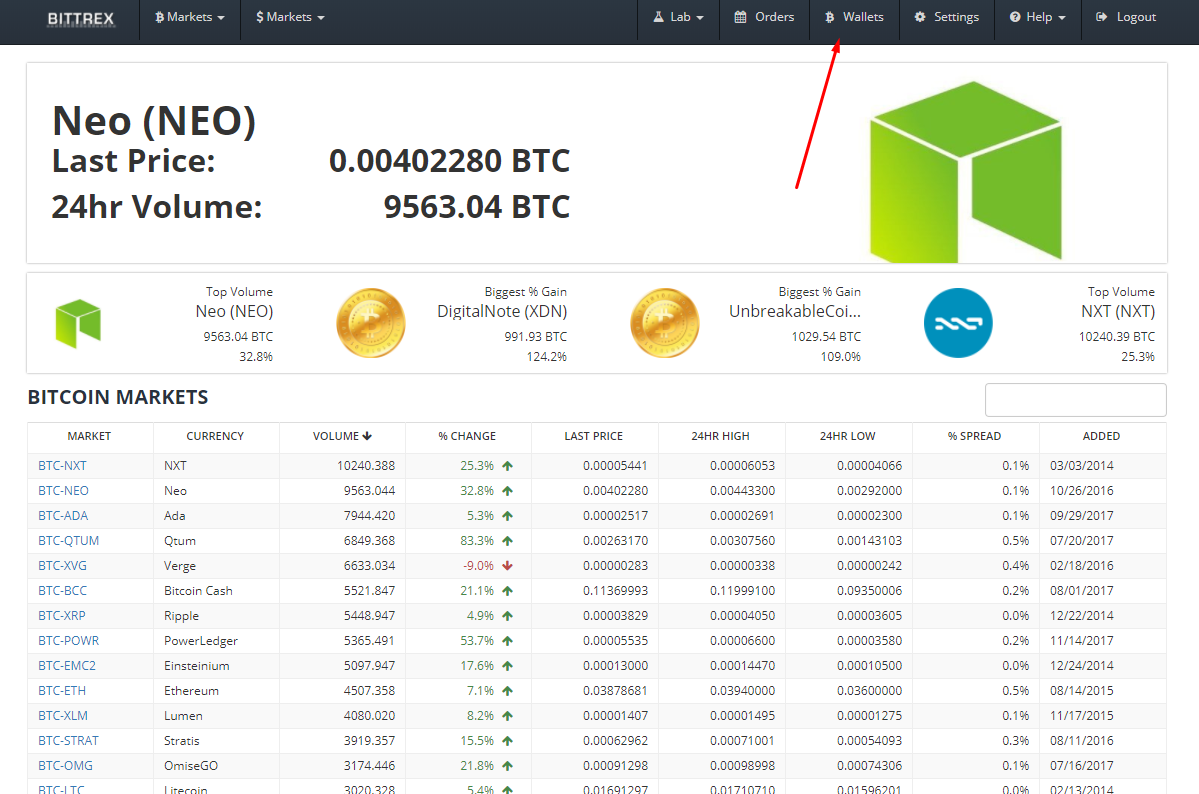Viewport: 1199px width, 794px height.
Task: Click the up arrow in Stratis row
Action: click(x=507, y=740)
